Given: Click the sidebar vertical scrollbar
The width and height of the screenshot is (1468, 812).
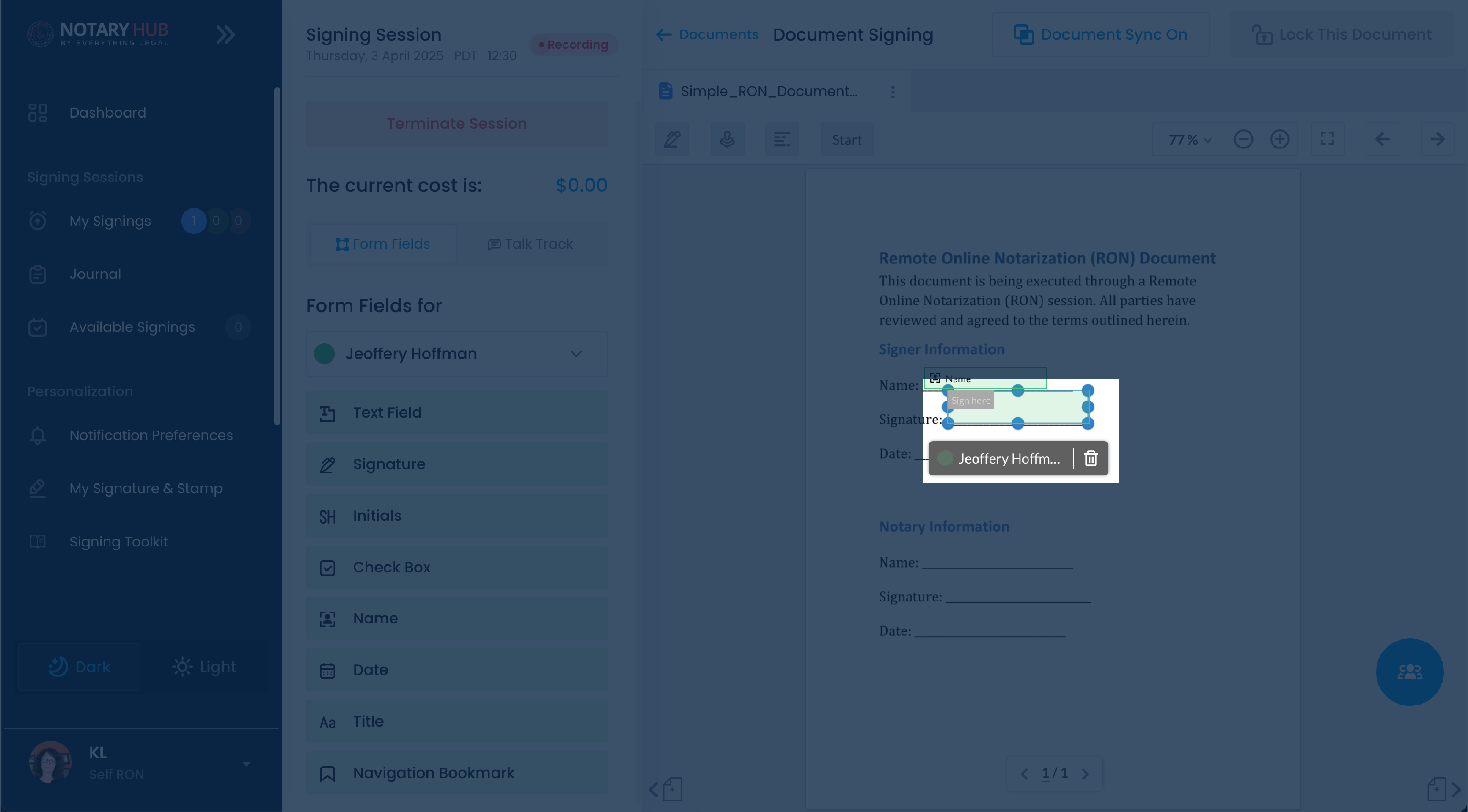Looking at the screenshot, I should 277,256.
